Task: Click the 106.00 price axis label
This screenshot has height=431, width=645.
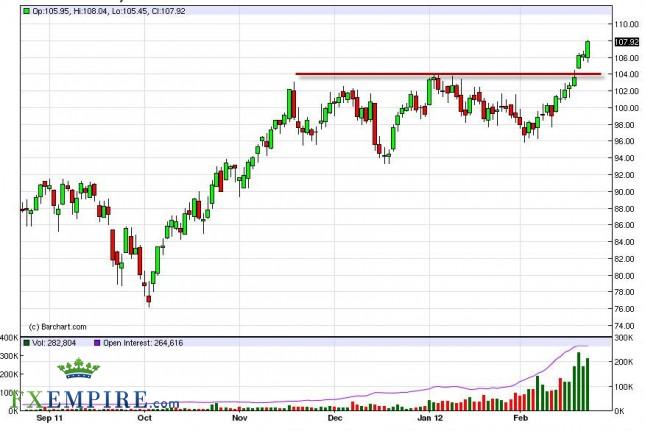Action: click(626, 58)
